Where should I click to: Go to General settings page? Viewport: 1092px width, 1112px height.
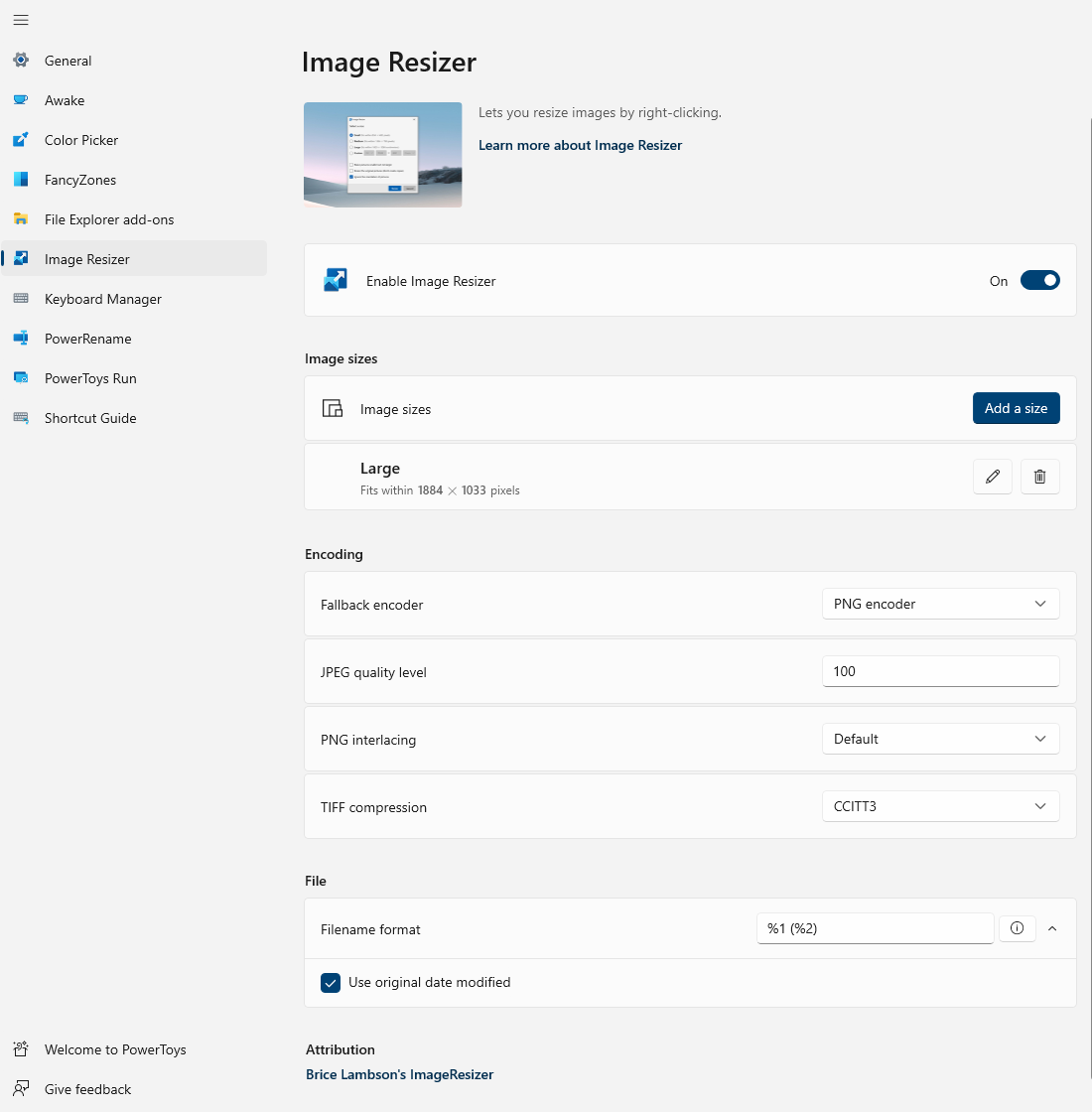tap(134, 61)
